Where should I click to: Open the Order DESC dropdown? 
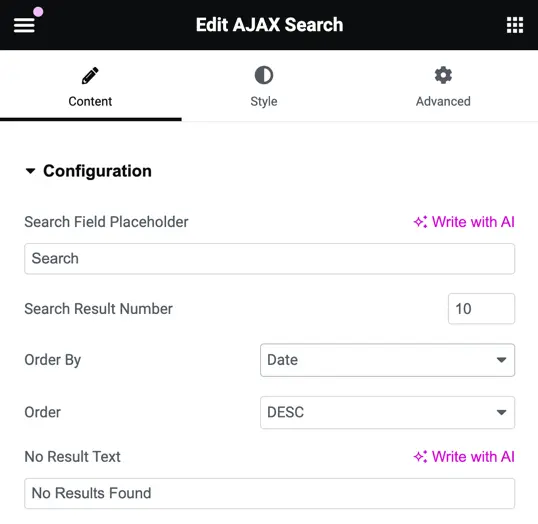(x=387, y=412)
